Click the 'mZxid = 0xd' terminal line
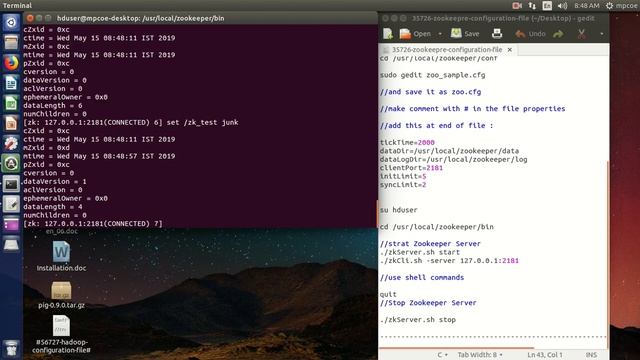The image size is (640, 360). (x=46, y=148)
